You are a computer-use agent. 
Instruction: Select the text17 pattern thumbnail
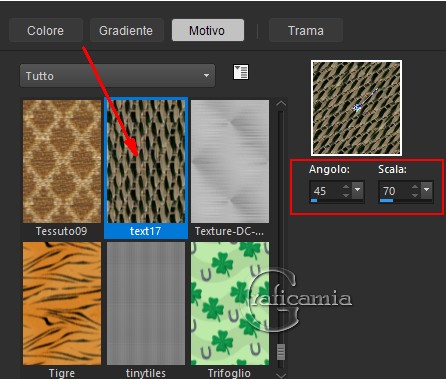point(146,161)
